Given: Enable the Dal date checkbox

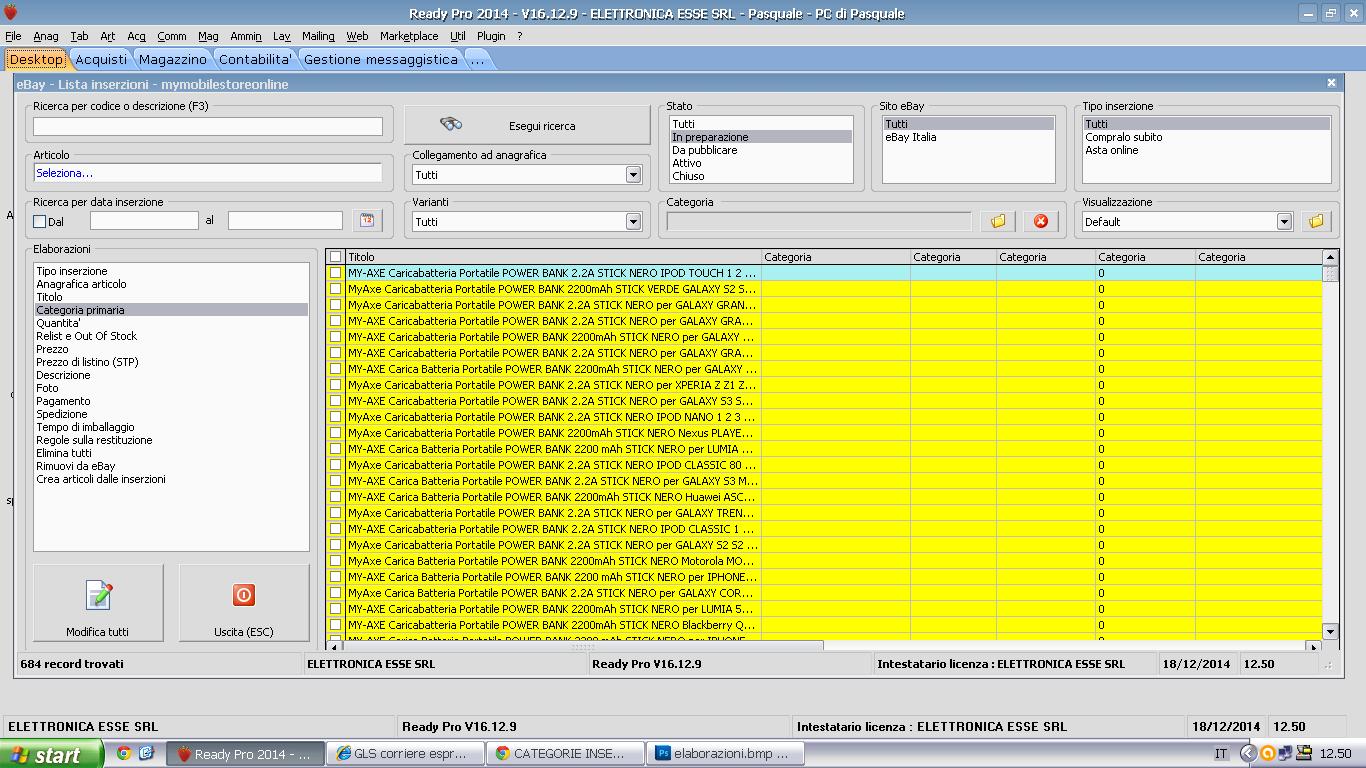Looking at the screenshot, I should click(40, 222).
